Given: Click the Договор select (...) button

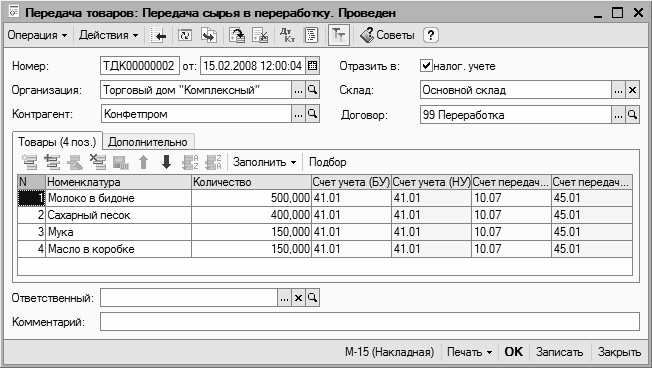Looking at the screenshot, I should [618, 115].
